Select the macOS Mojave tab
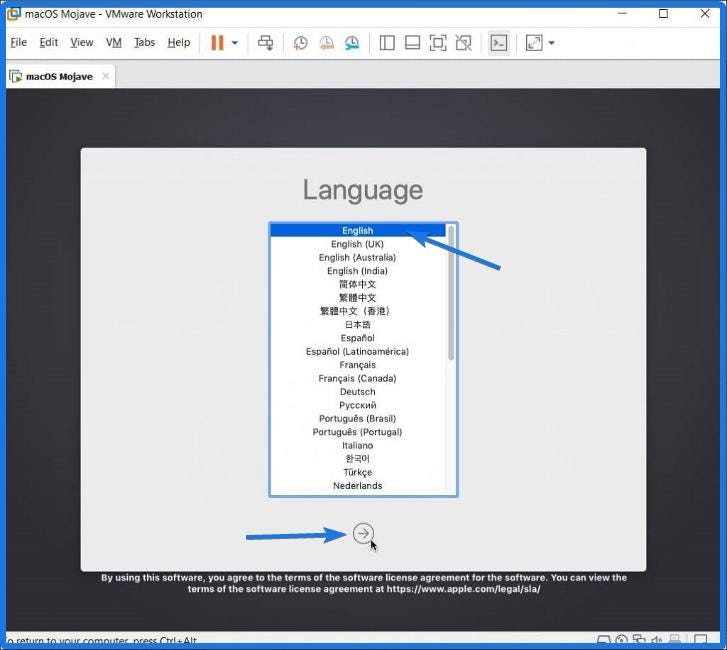This screenshot has height=650, width=727. pos(59,76)
